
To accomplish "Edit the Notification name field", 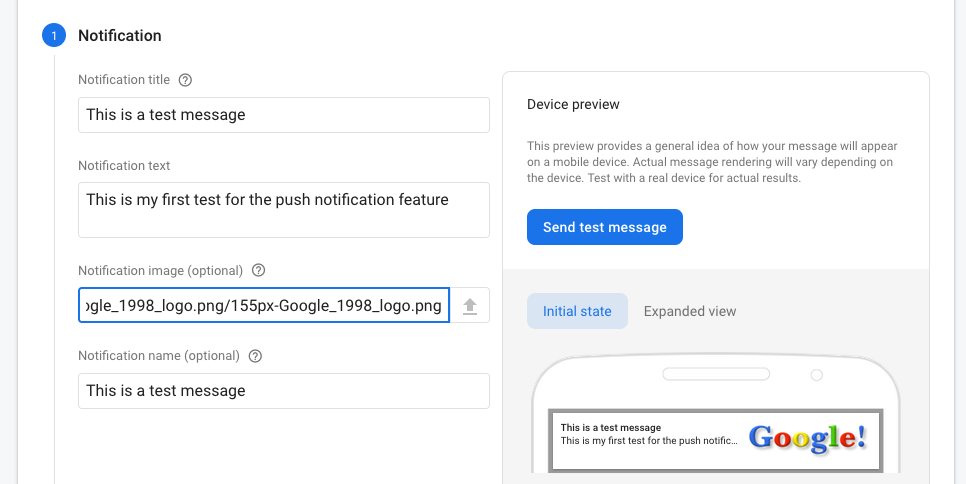I will point(284,391).
